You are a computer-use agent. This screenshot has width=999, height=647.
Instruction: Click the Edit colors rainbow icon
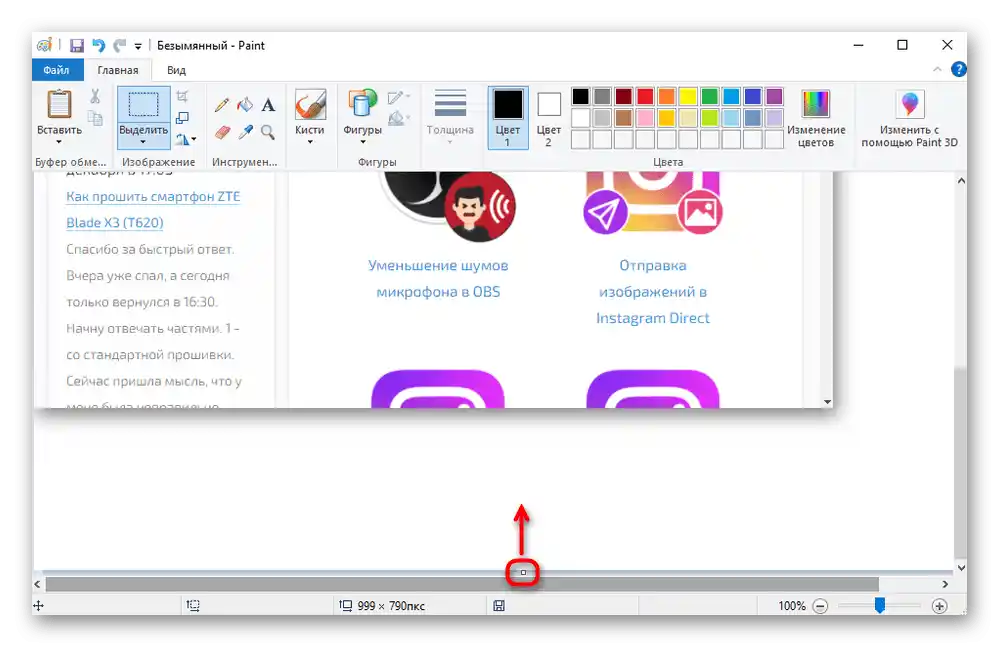[816, 104]
